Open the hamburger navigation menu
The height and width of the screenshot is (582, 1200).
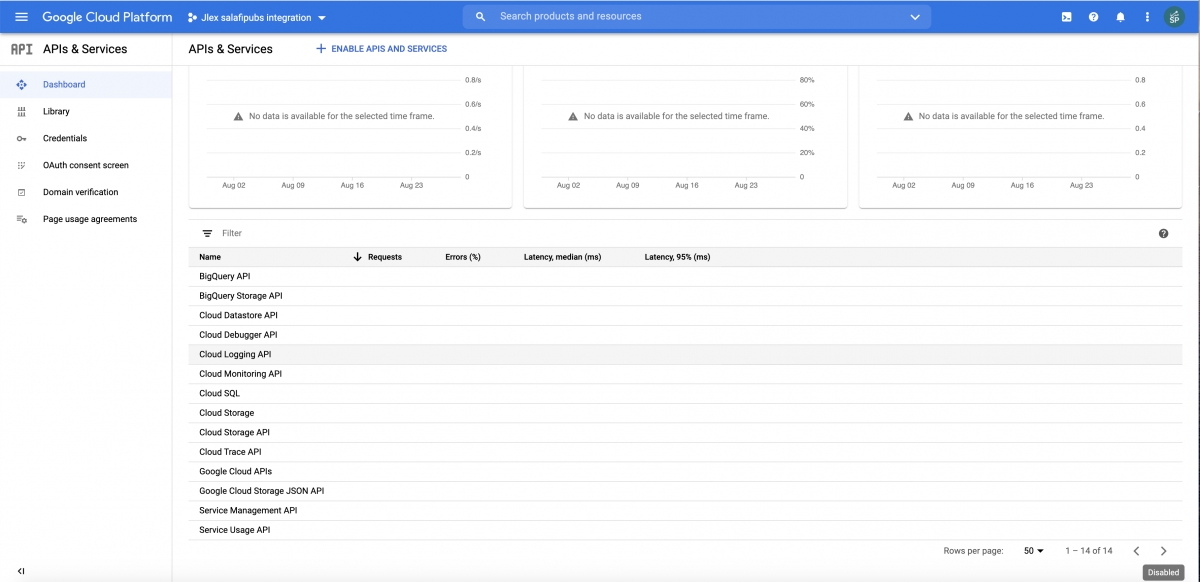[x=21, y=17]
